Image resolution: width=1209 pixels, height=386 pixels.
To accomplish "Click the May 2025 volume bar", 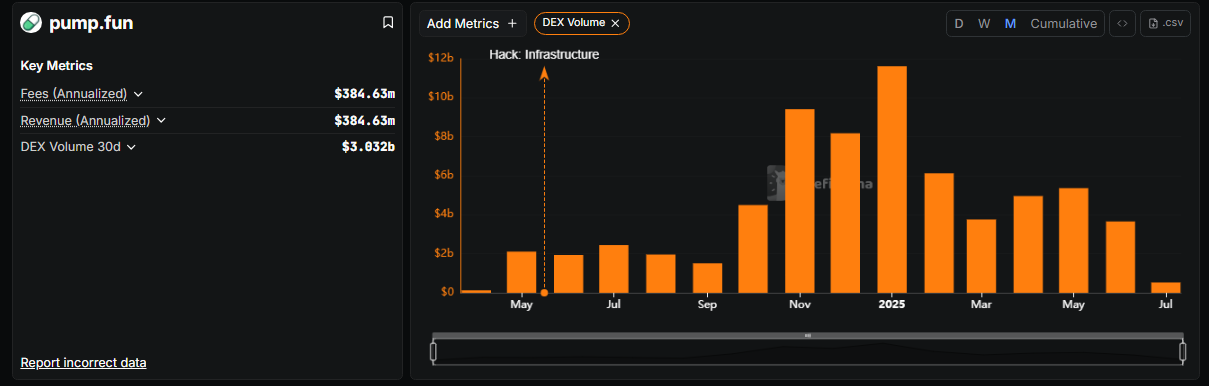I will [1073, 240].
